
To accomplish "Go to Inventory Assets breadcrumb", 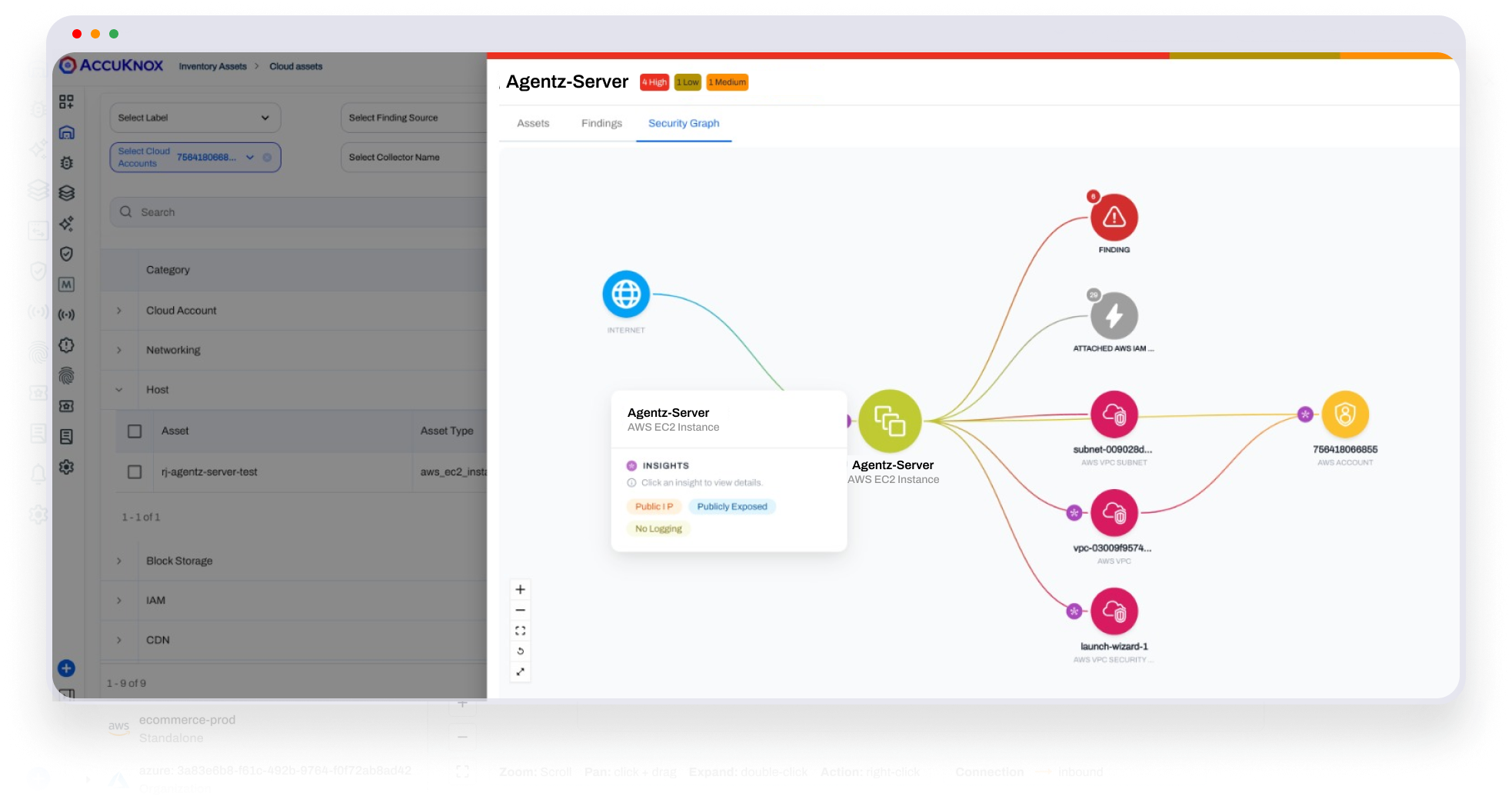I will 213,66.
